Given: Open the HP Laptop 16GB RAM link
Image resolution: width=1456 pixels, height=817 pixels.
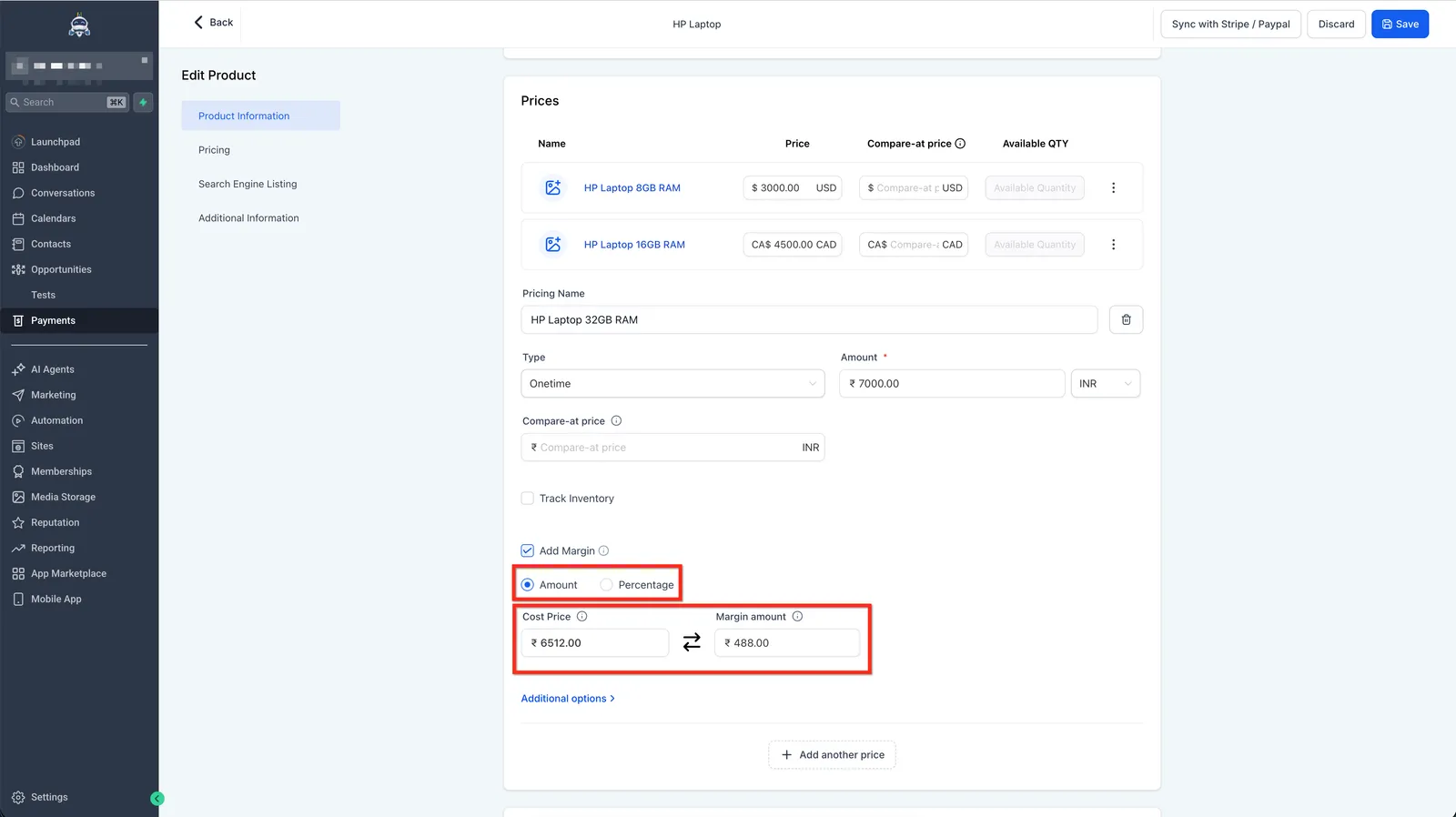Looking at the screenshot, I should click(634, 244).
